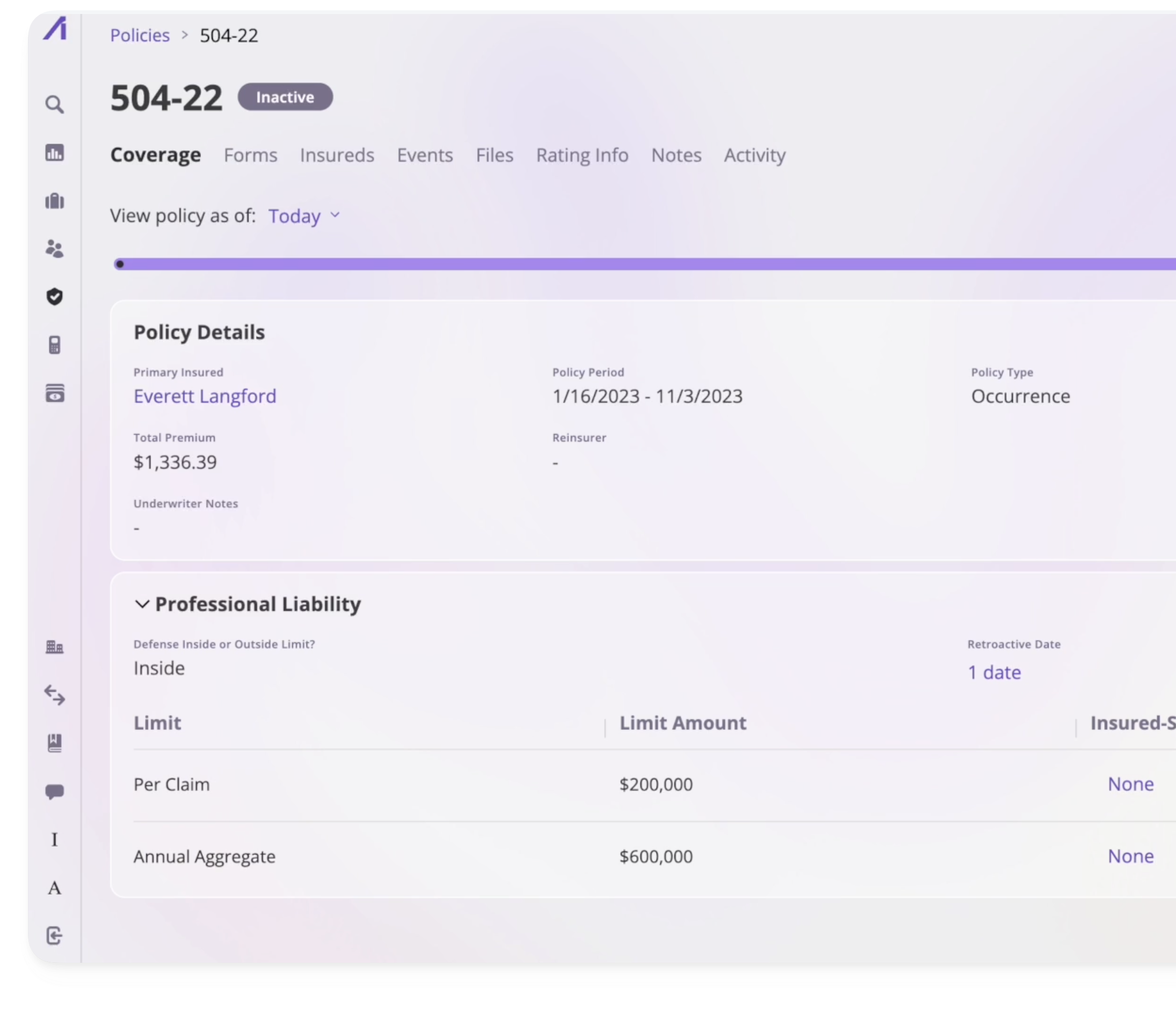Open the search icon in sidebar
The width and height of the screenshot is (1176, 1009).
pos(54,105)
